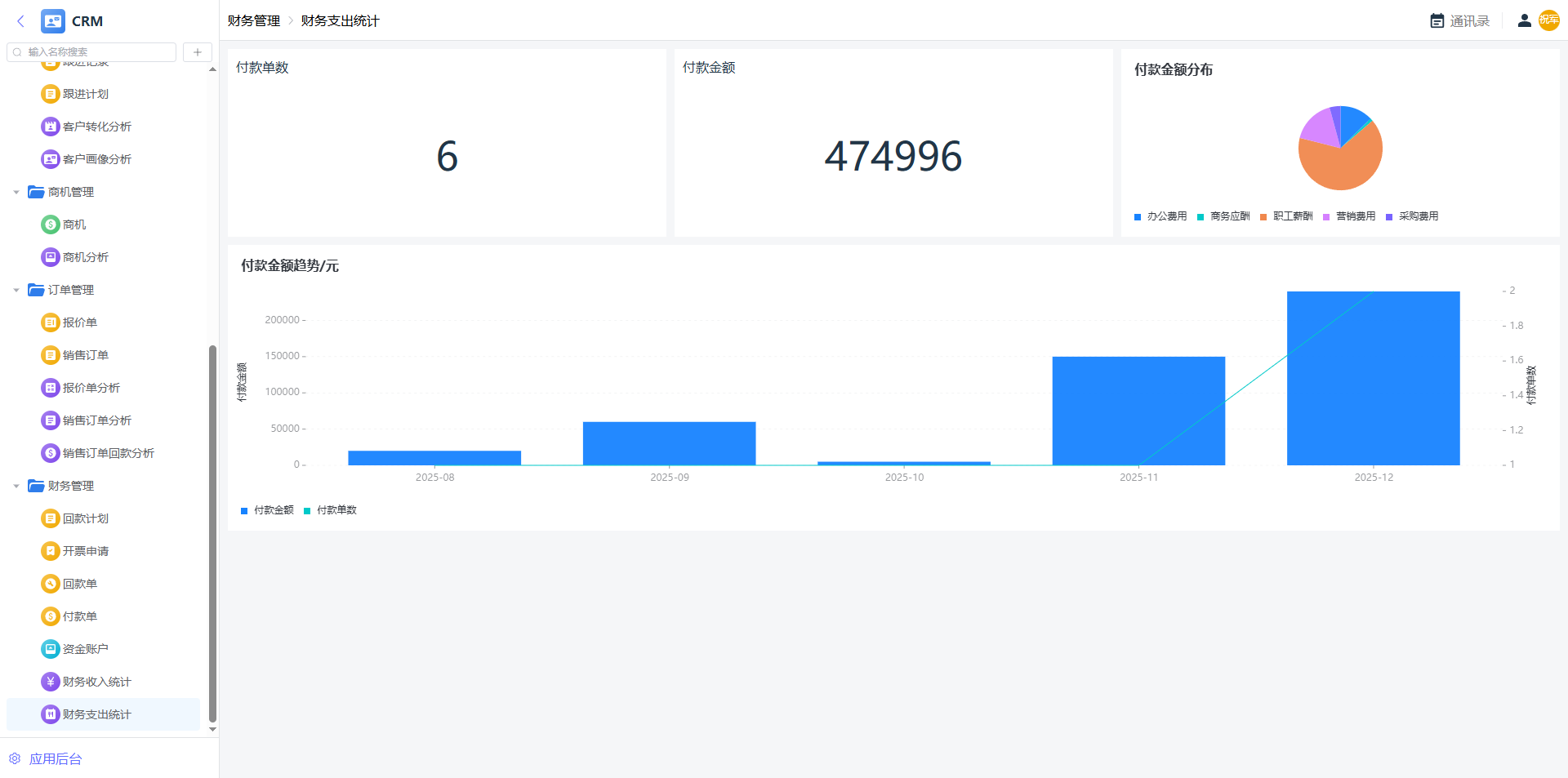This screenshot has height=778, width=1568.
Task: Open the 客户转化分析 icon
Action: 51,127
